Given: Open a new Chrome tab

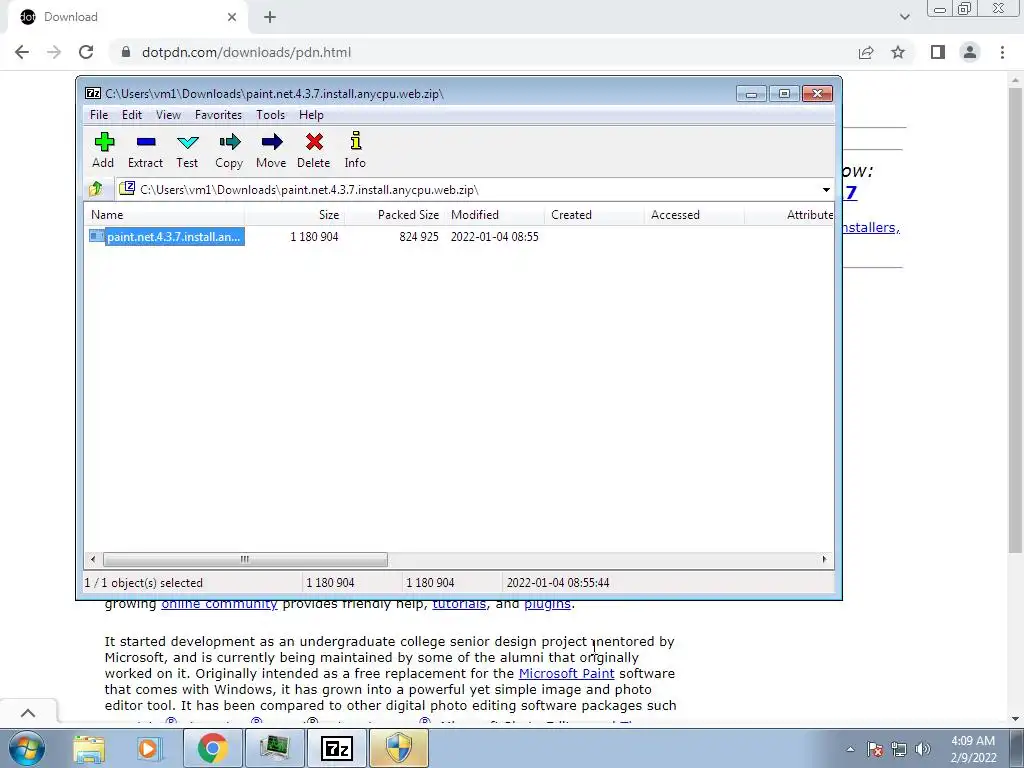Looking at the screenshot, I should pos(270,17).
